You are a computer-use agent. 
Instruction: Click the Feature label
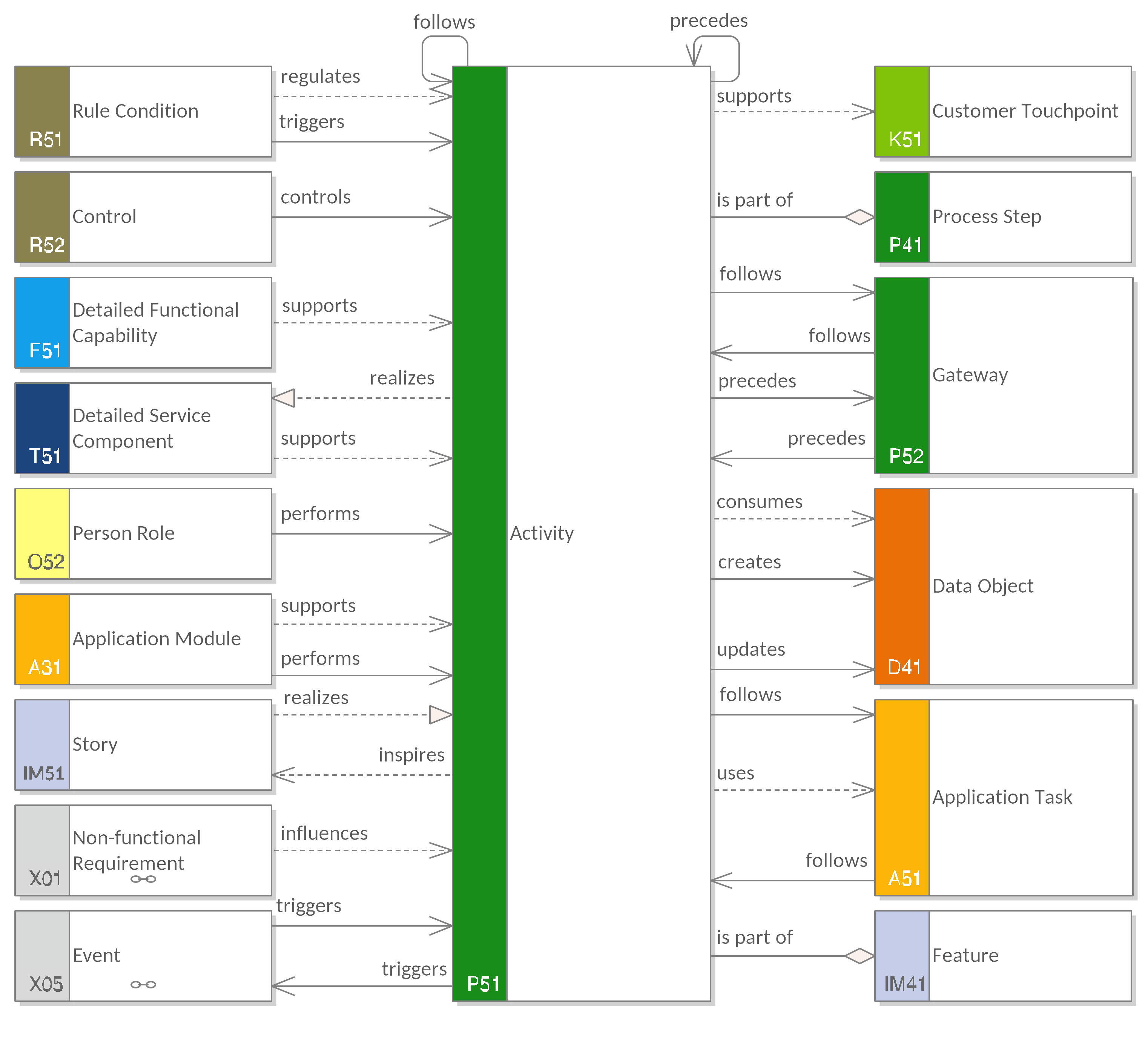tap(965, 955)
